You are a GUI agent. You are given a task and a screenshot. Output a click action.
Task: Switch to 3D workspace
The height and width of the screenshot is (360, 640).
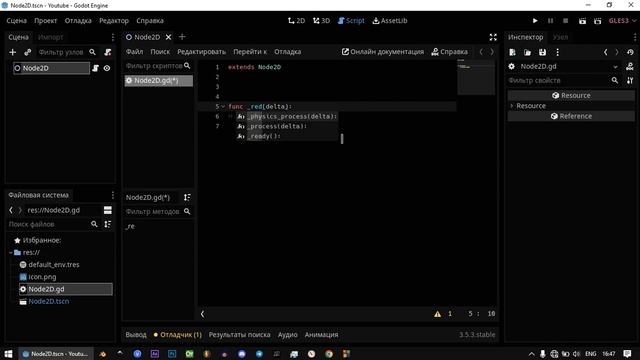(x=322, y=20)
